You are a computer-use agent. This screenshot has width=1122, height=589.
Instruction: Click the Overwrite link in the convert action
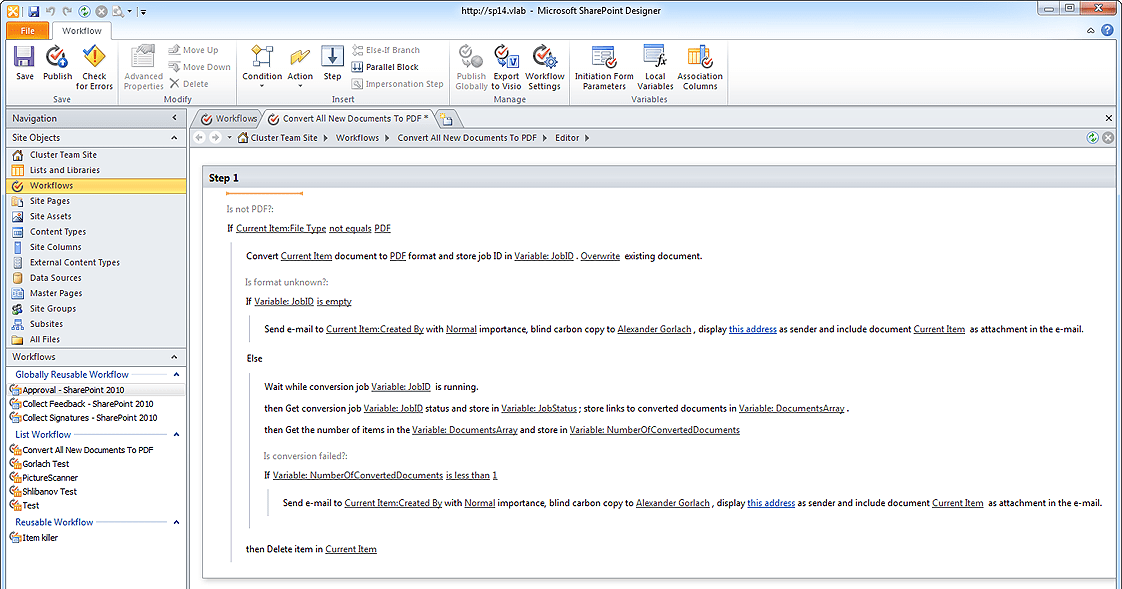(x=600, y=255)
